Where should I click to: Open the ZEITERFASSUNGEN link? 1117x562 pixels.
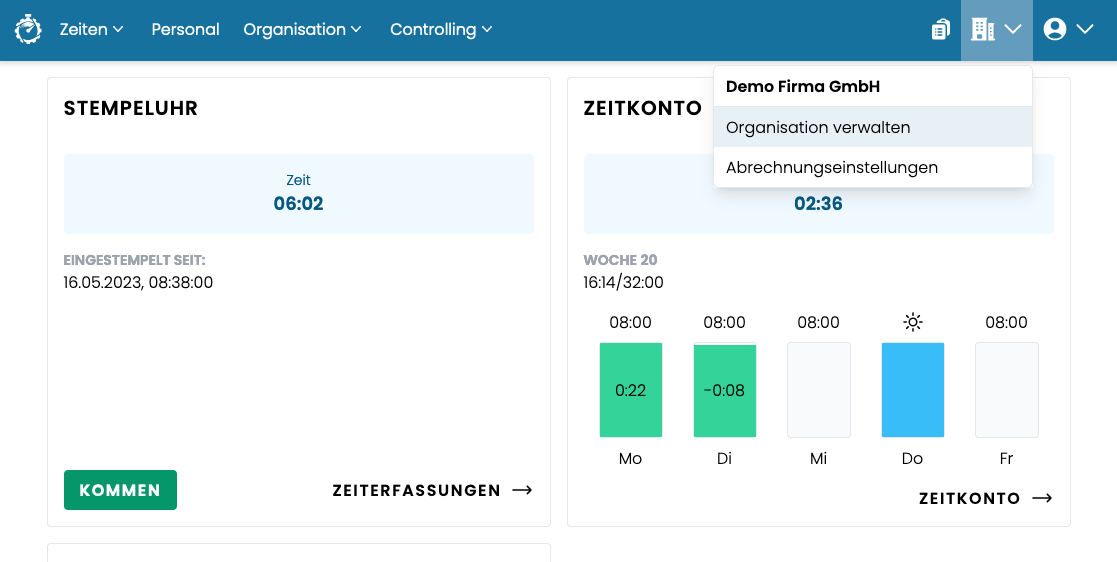[416, 490]
